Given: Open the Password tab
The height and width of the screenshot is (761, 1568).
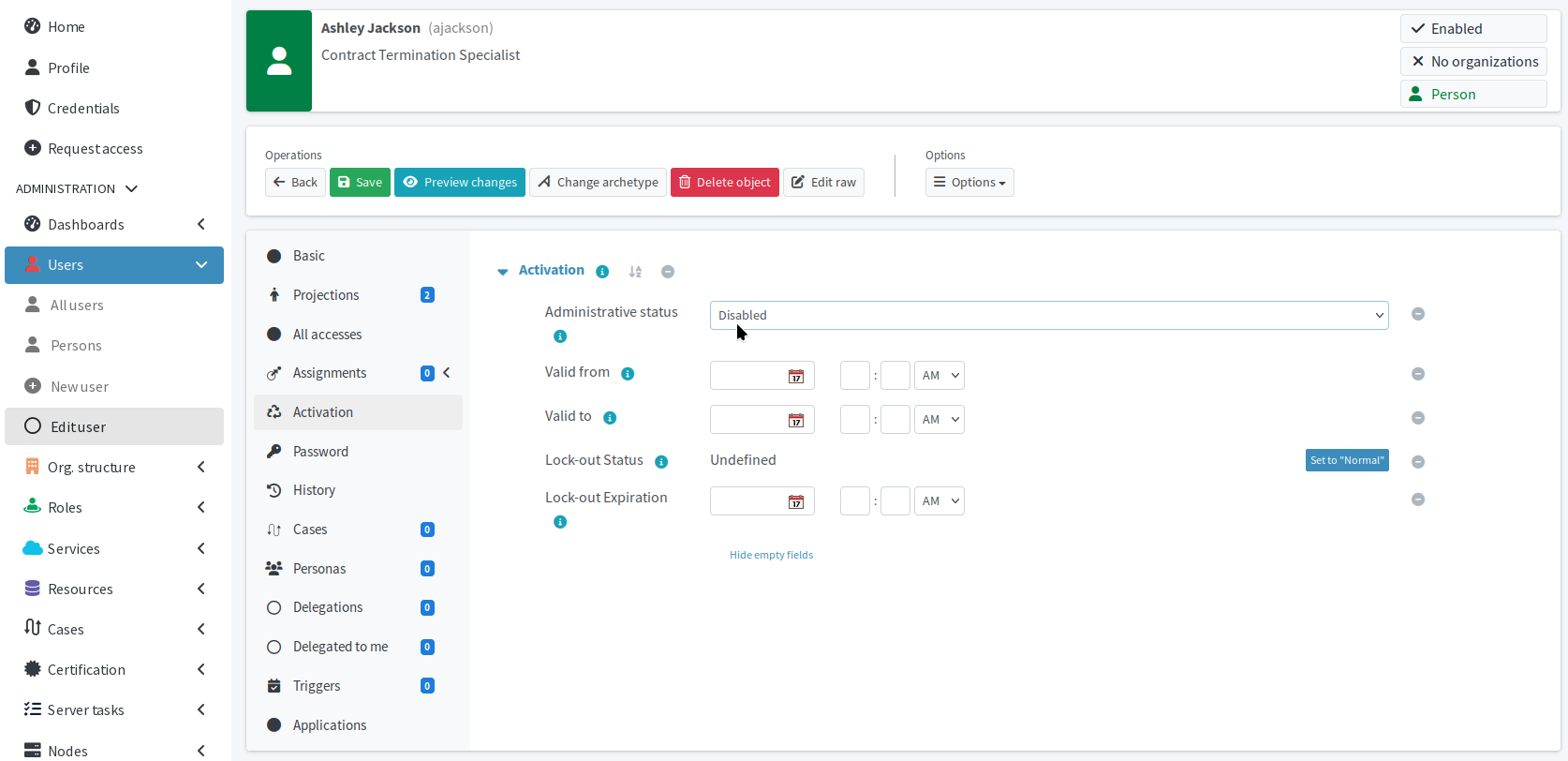Looking at the screenshot, I should coord(320,452).
